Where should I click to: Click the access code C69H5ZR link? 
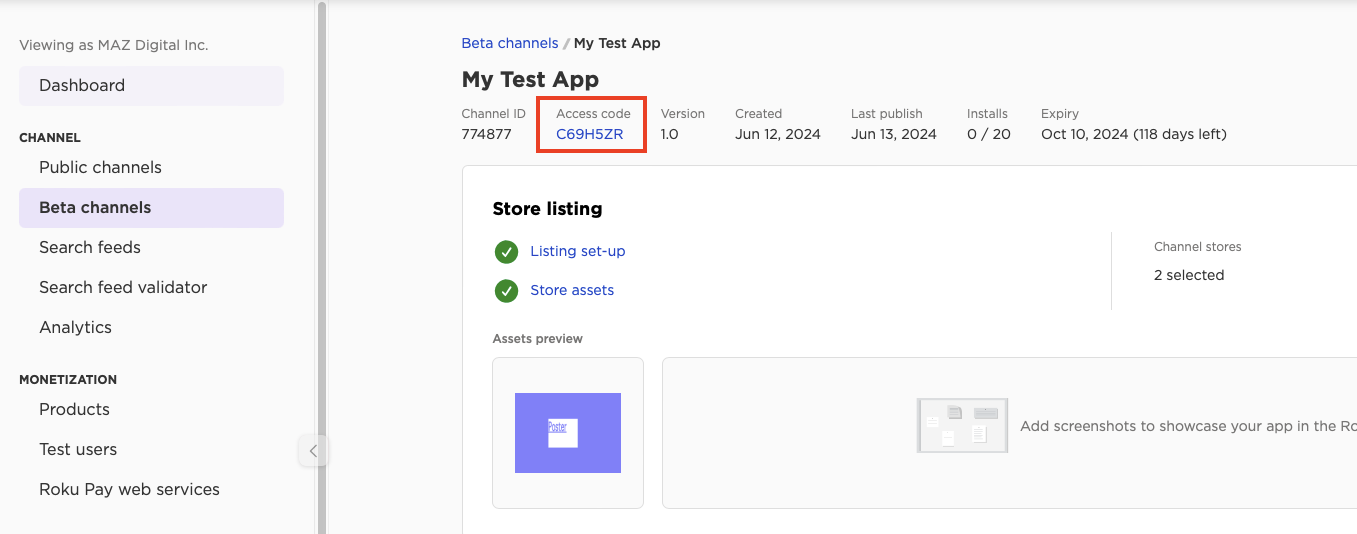coord(589,134)
